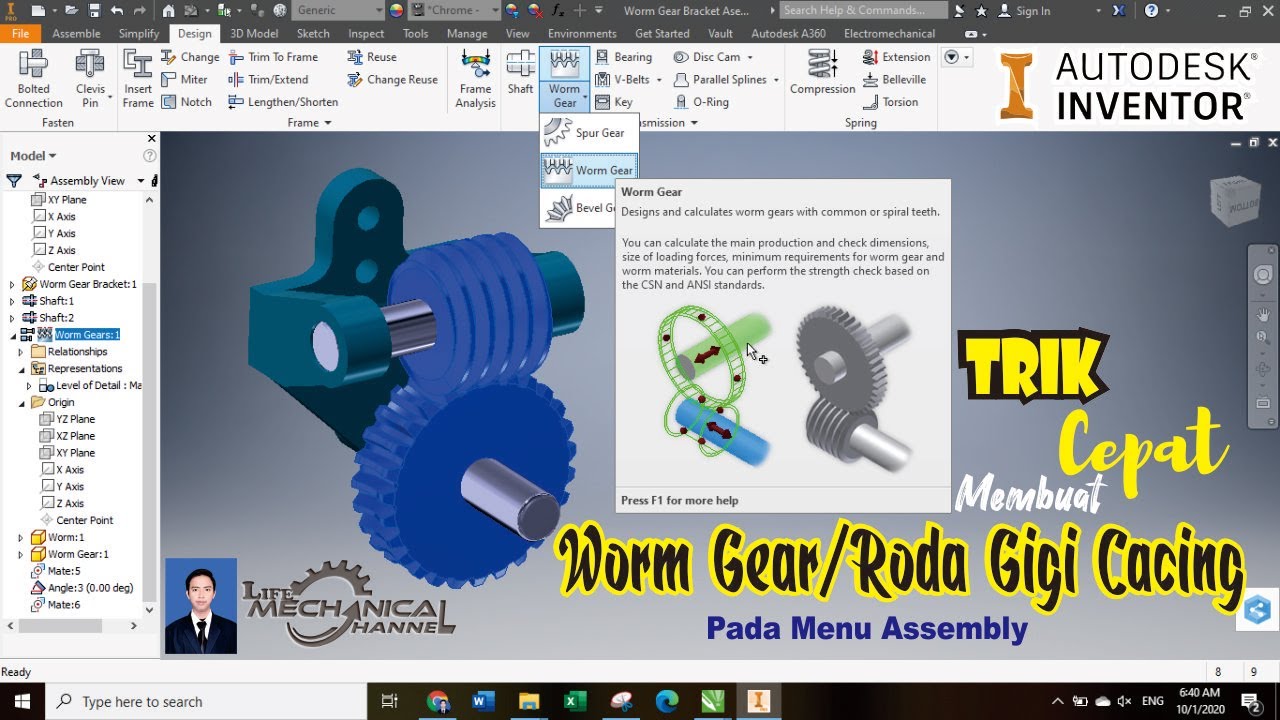Viewport: 1280px width, 720px height.
Task: Select the Torsion spring tool
Action: pos(890,101)
